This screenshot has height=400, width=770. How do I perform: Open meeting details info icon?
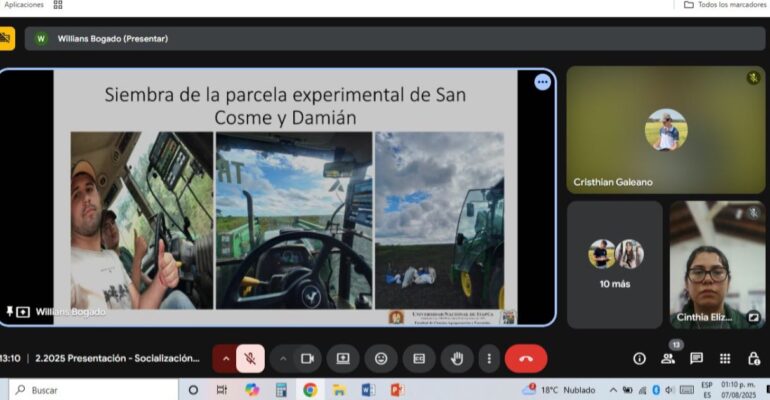click(x=639, y=359)
